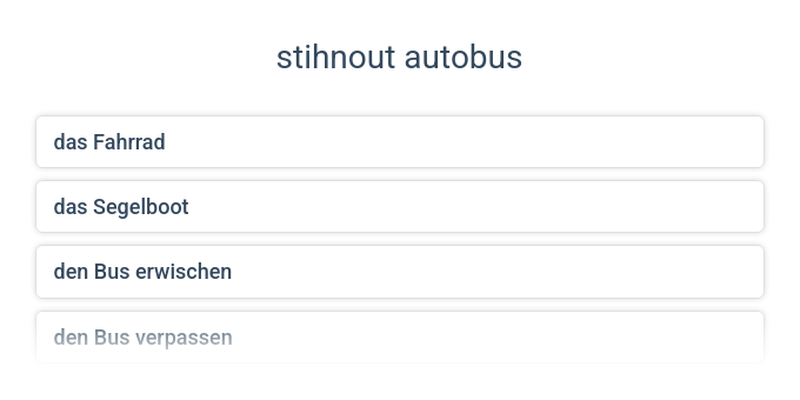Select the sailboat answer "das Segelboot"

400,207
